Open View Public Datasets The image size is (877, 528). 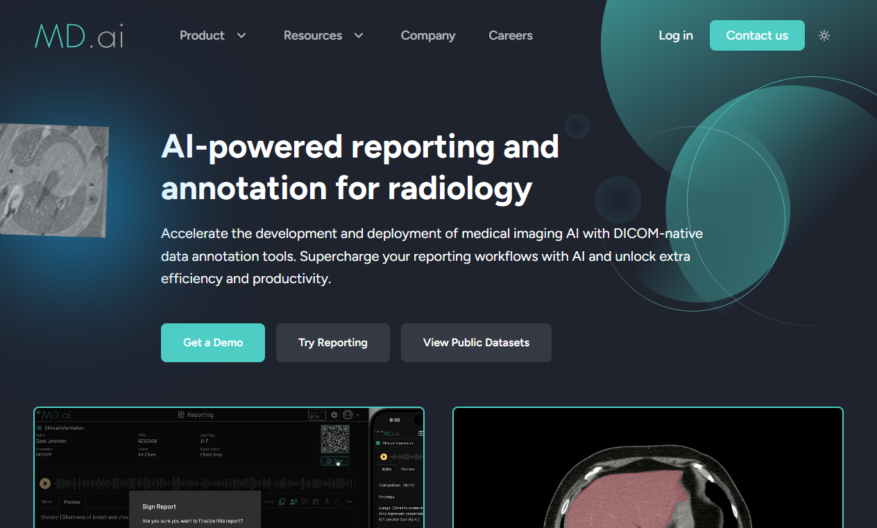pyautogui.click(x=476, y=342)
